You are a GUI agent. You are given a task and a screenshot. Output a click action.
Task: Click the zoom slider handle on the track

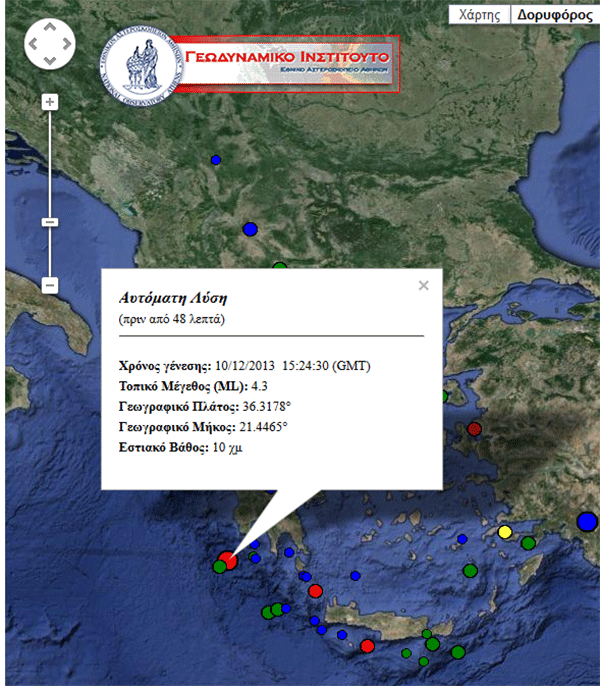click(x=50, y=222)
